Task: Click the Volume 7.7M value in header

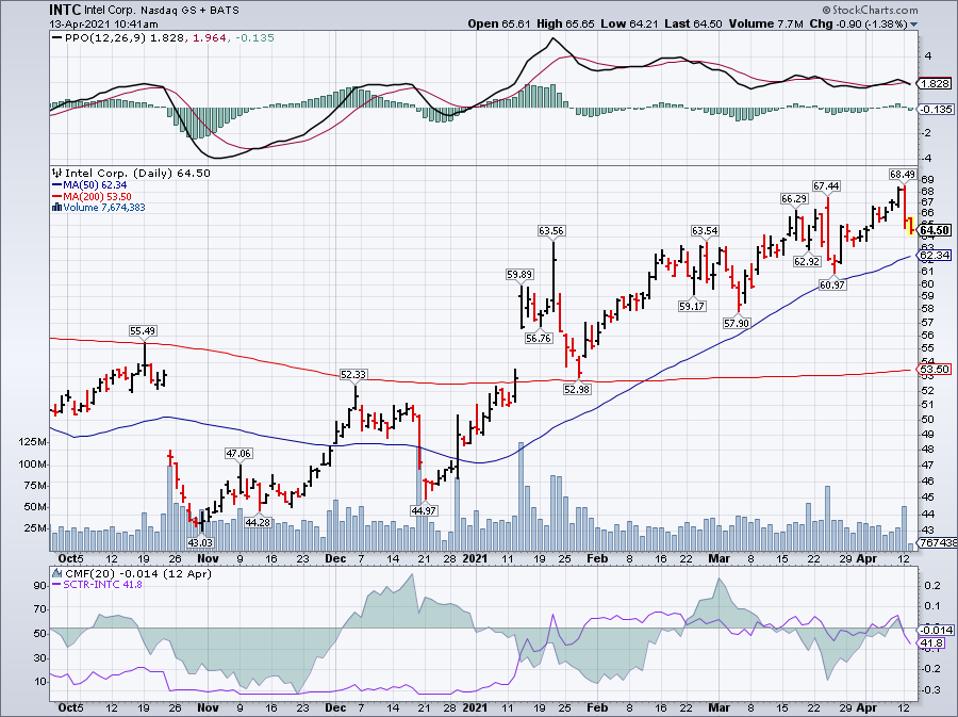Action: click(x=765, y=24)
